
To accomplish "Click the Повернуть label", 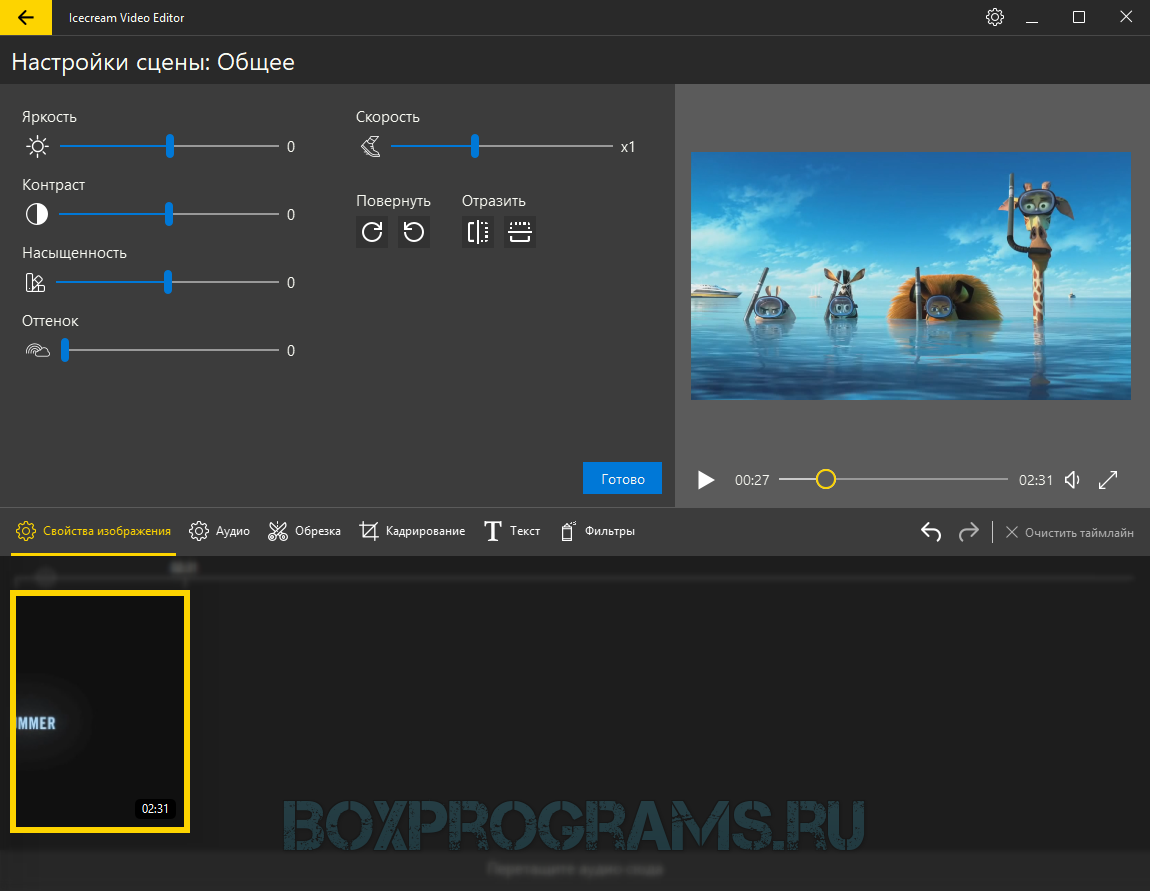I will (x=393, y=201).
